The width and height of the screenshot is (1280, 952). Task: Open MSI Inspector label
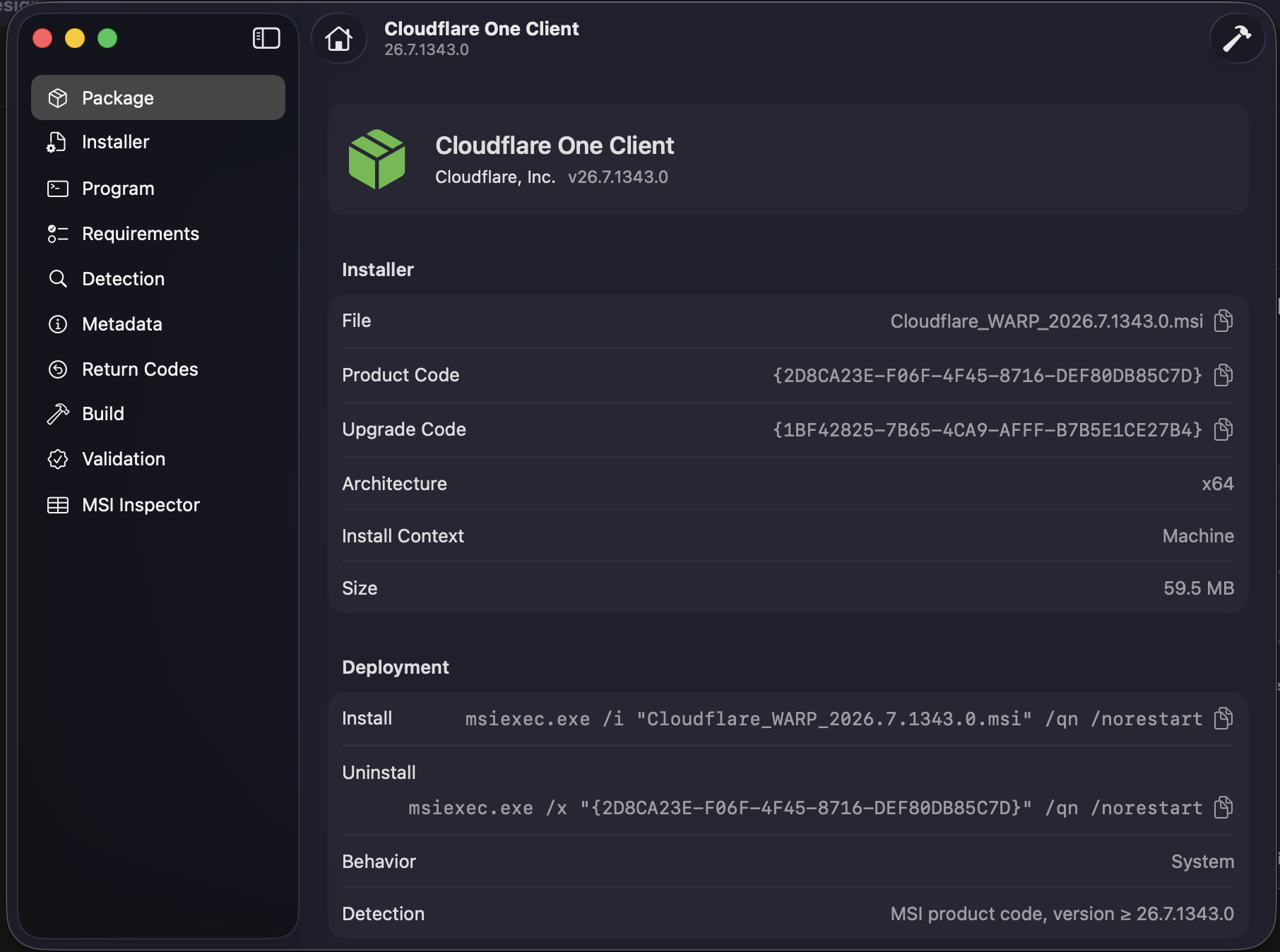(x=141, y=505)
